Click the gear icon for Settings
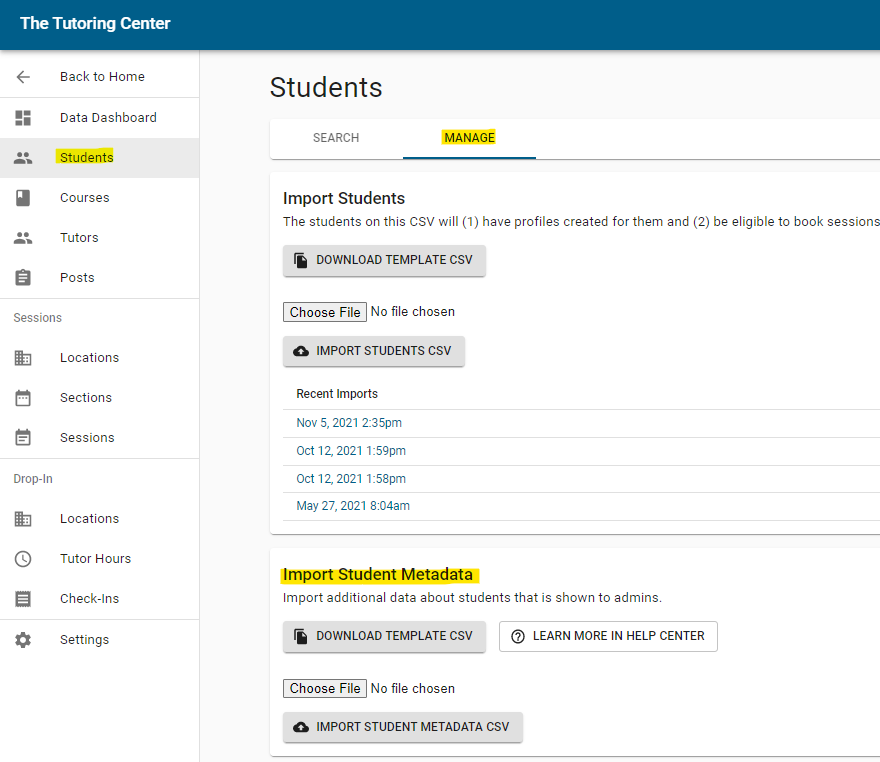Screen dimensions: 880x762 pos(23,640)
